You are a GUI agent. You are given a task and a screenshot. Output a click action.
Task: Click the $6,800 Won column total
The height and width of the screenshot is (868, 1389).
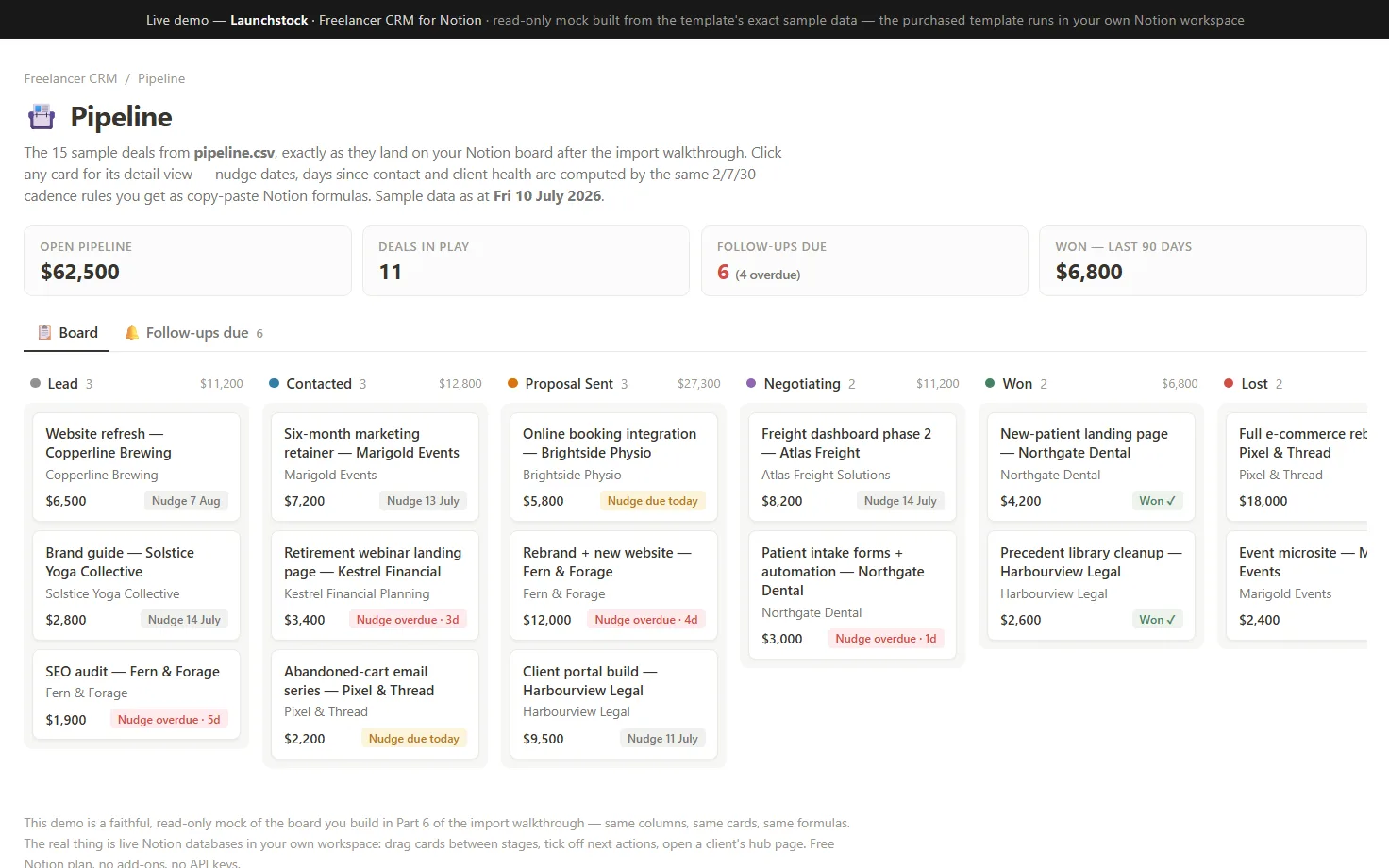(x=1180, y=384)
